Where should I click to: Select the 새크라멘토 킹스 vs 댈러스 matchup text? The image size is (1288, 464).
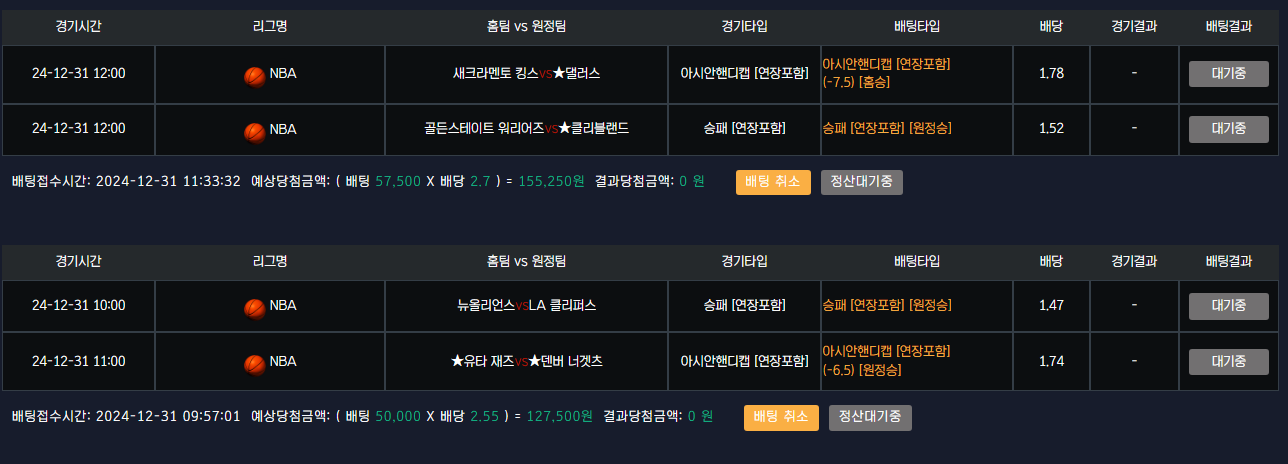(x=526, y=73)
